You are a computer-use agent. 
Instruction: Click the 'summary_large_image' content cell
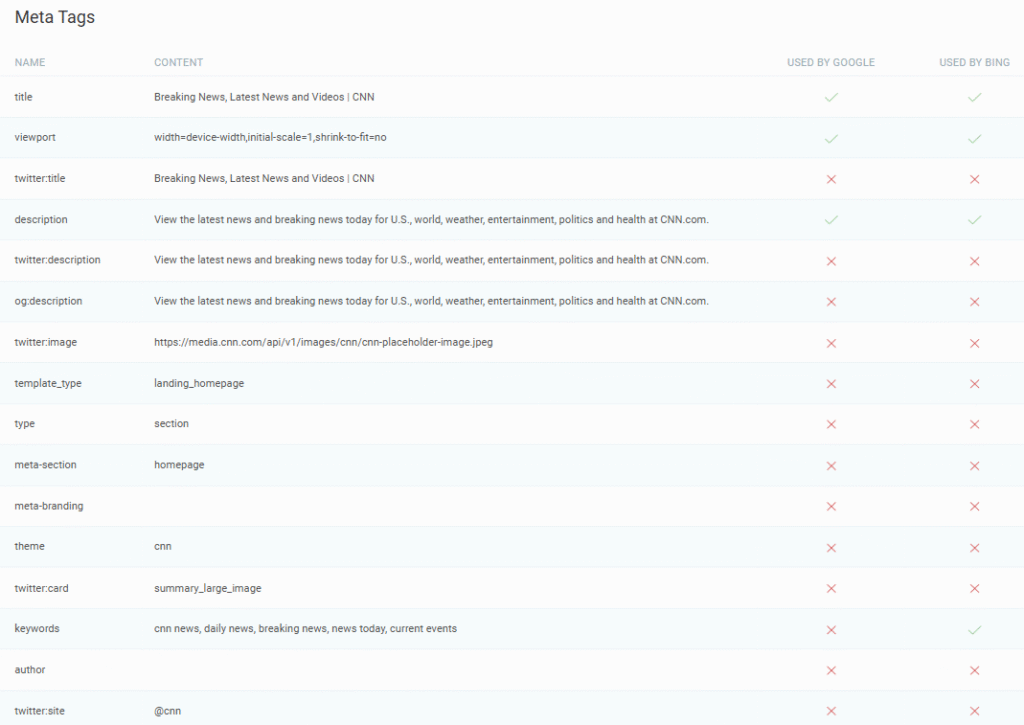pyautogui.click(x=208, y=588)
